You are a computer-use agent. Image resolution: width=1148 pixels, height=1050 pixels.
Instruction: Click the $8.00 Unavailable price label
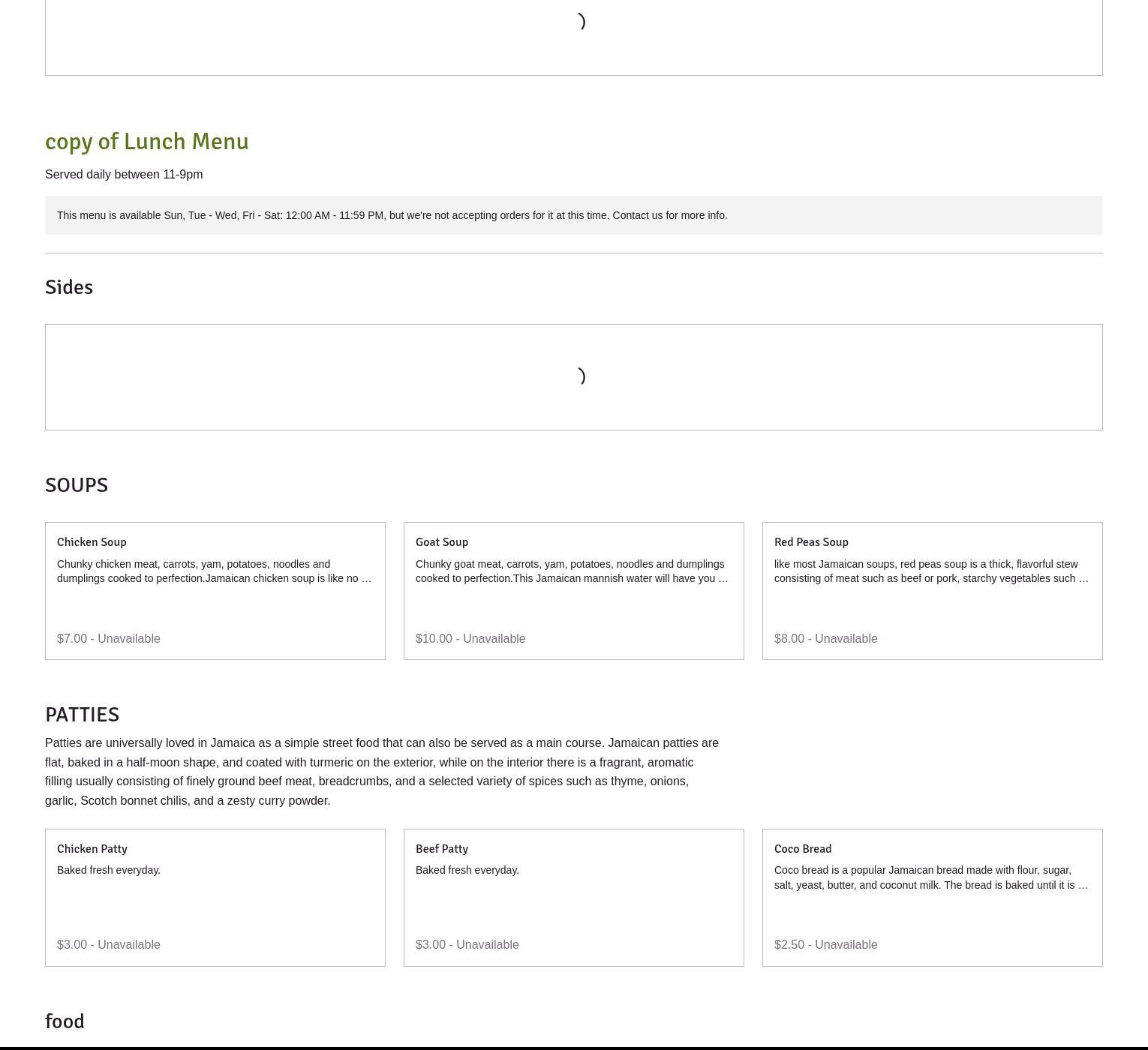coord(825,639)
